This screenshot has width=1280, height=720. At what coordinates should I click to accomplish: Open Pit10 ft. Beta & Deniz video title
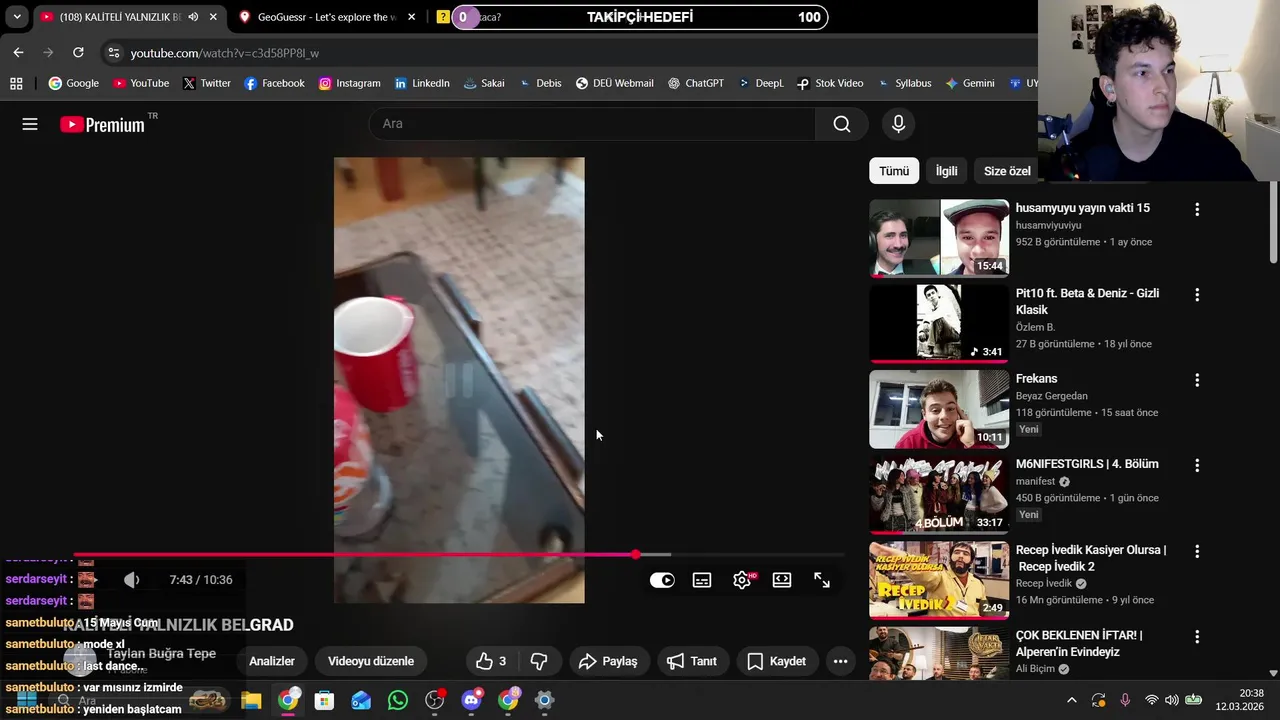click(x=1087, y=301)
